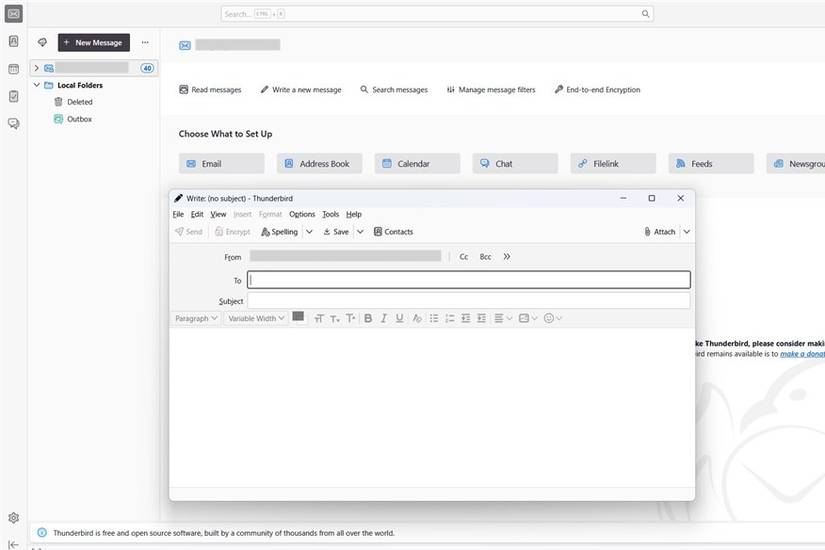Open folder pane options (three dots)
This screenshot has height=550, width=825.
click(x=145, y=42)
